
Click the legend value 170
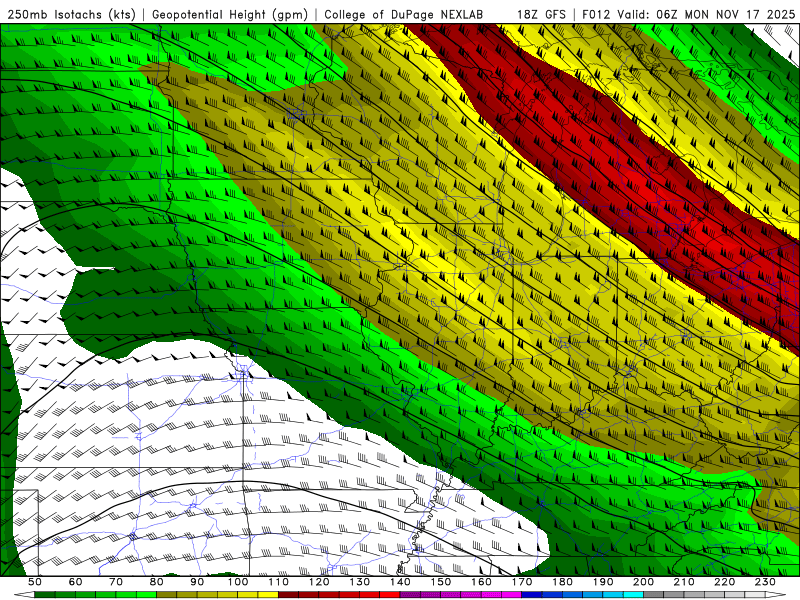(522, 582)
